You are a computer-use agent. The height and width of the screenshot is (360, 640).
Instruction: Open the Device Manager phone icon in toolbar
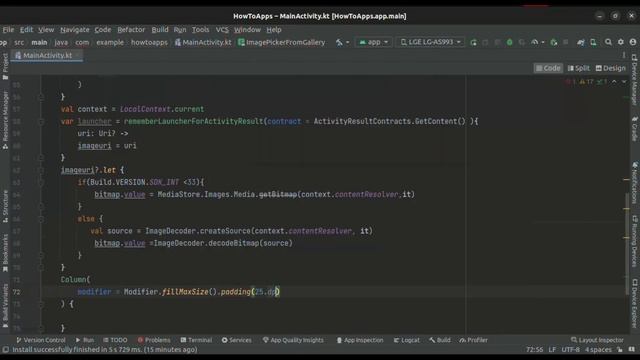click(x=593, y=42)
